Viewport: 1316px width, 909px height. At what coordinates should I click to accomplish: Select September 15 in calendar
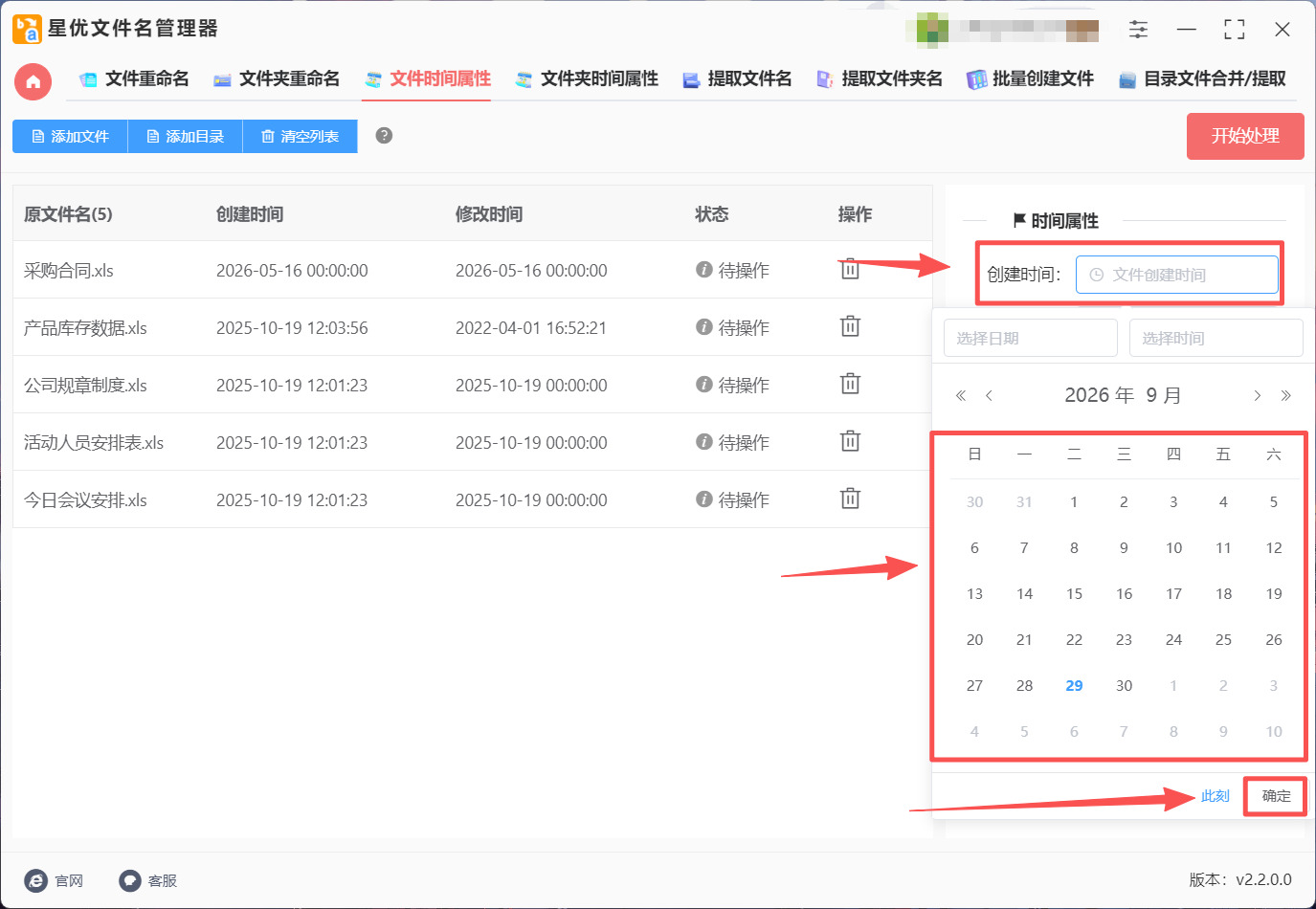pyautogui.click(x=1074, y=593)
